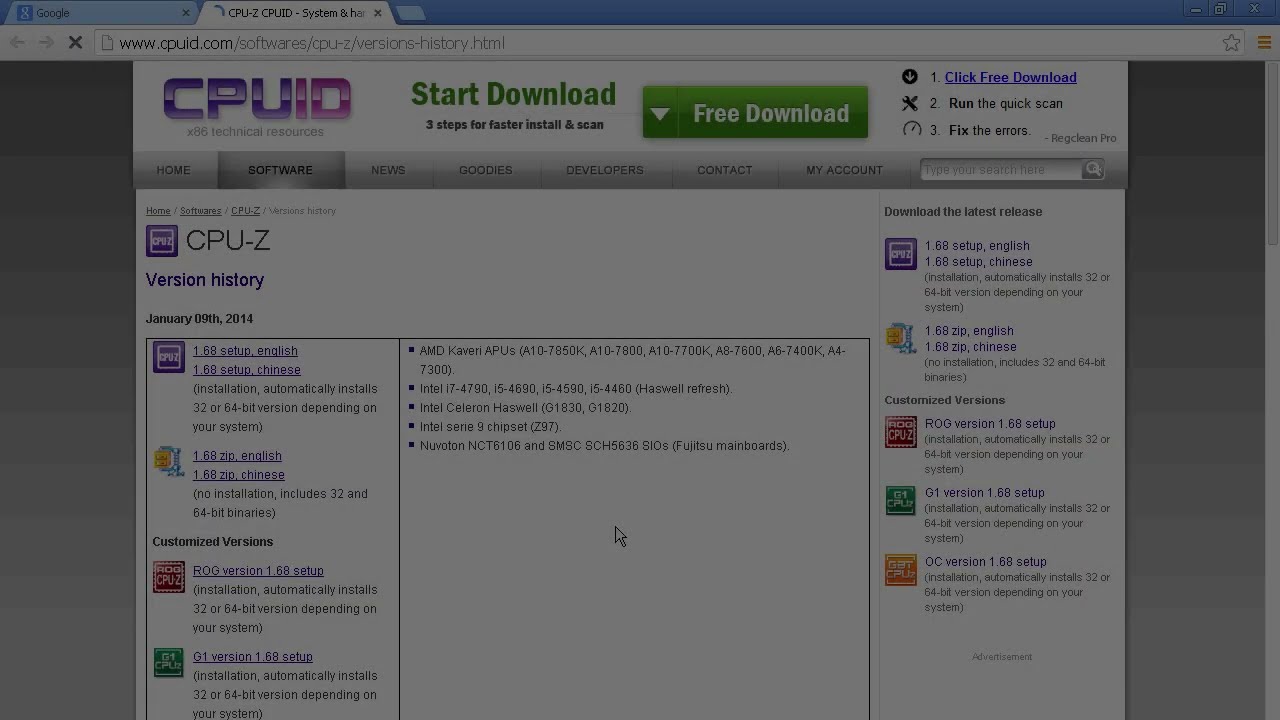This screenshot has height=720, width=1280.
Task: Click sidebar CPU-Z setup icon
Action: click(900, 254)
